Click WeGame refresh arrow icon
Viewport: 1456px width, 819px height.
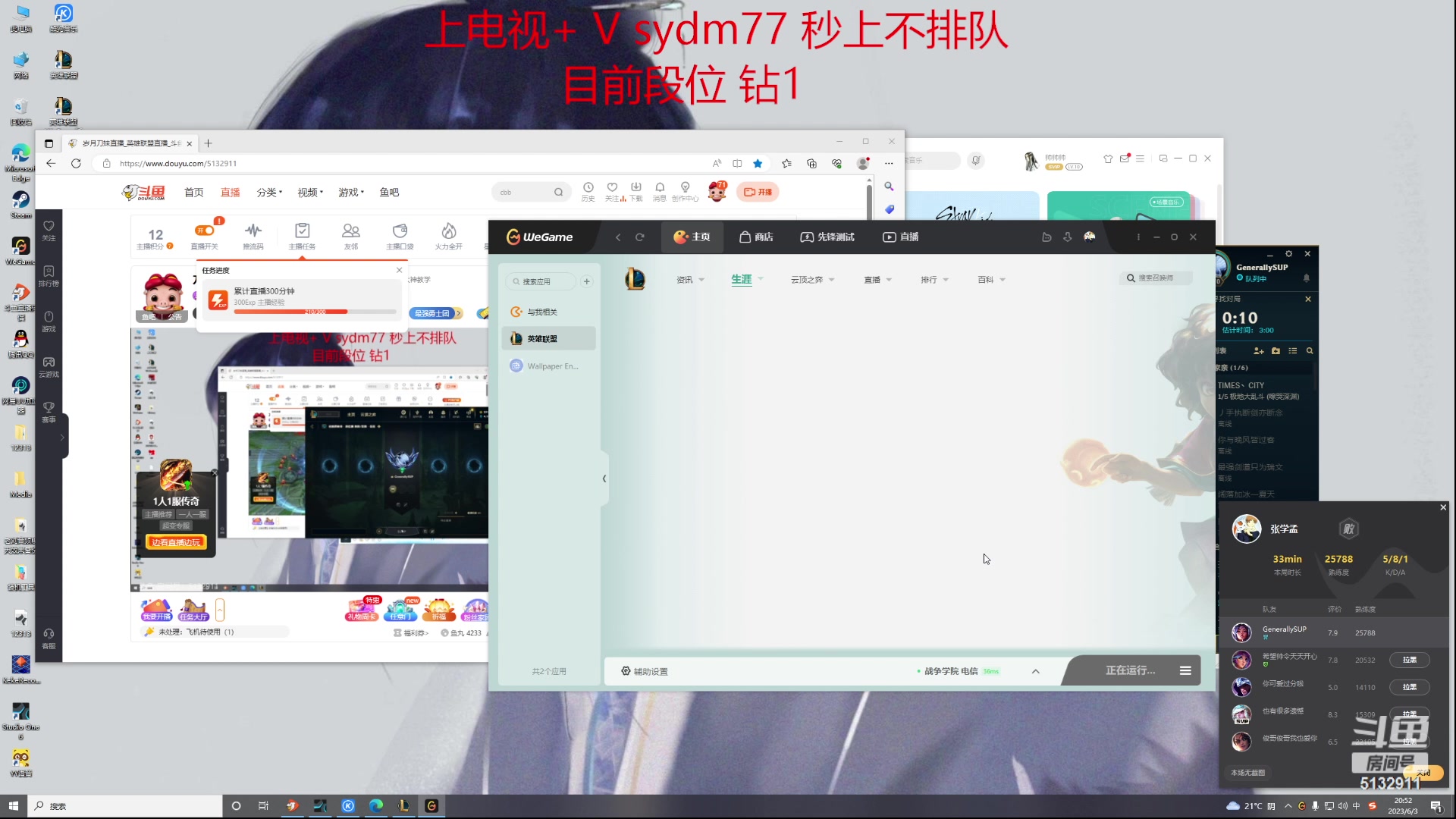coord(639,237)
